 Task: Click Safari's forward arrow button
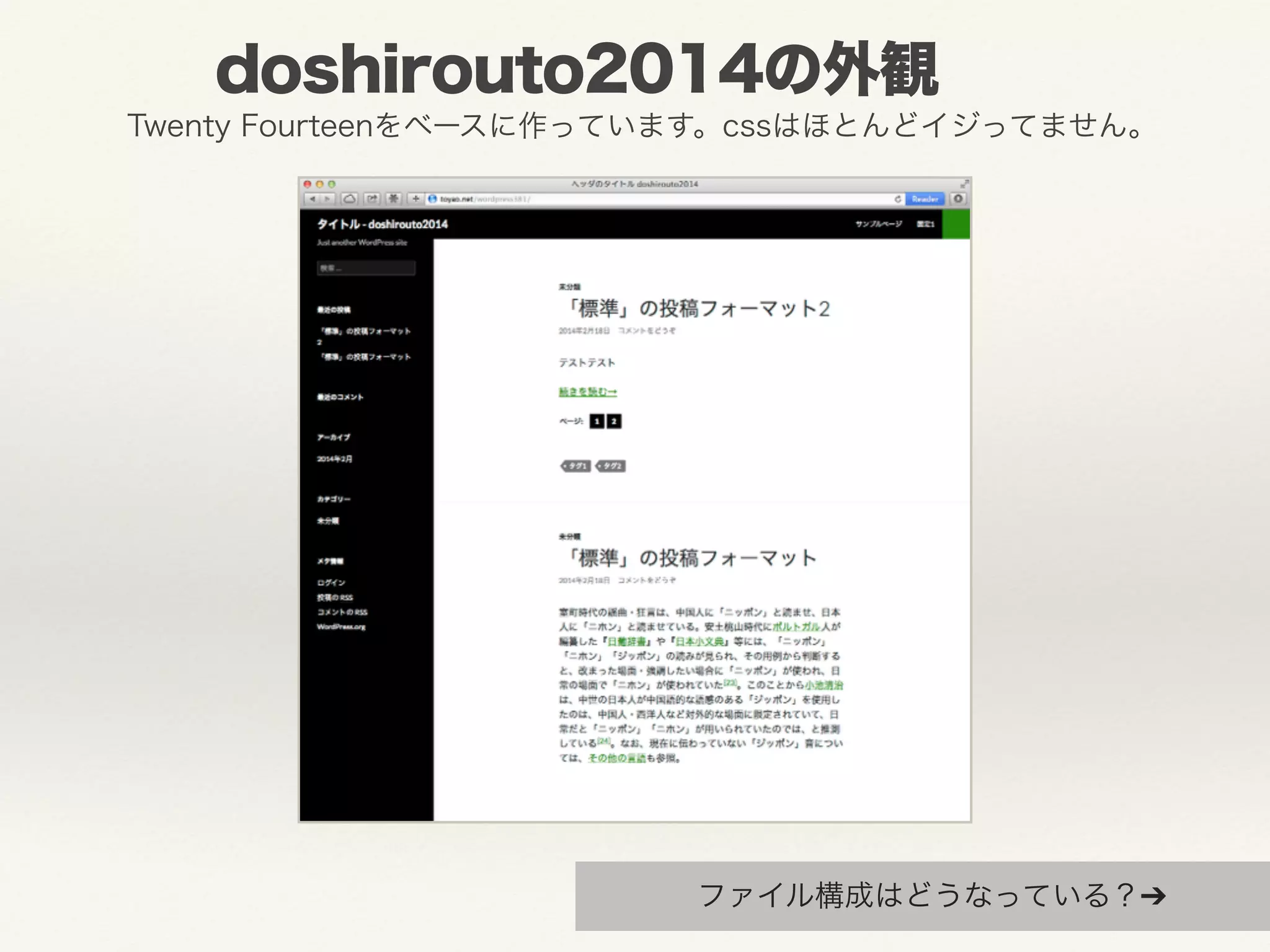tap(327, 199)
